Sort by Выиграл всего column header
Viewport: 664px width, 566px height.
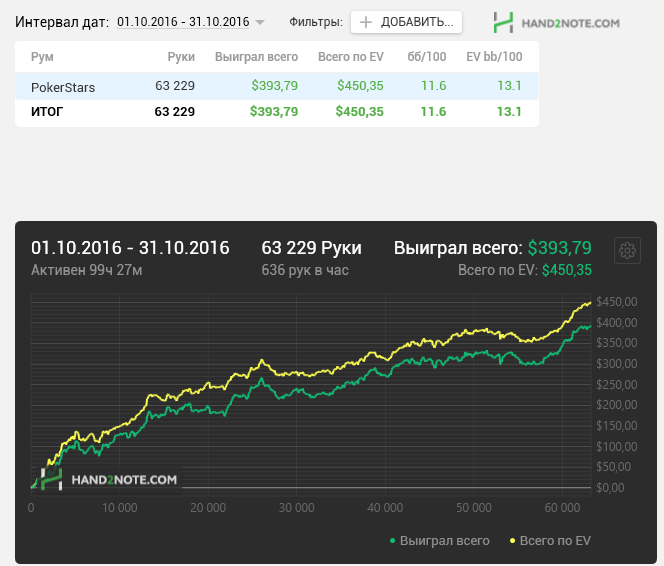pos(256,57)
